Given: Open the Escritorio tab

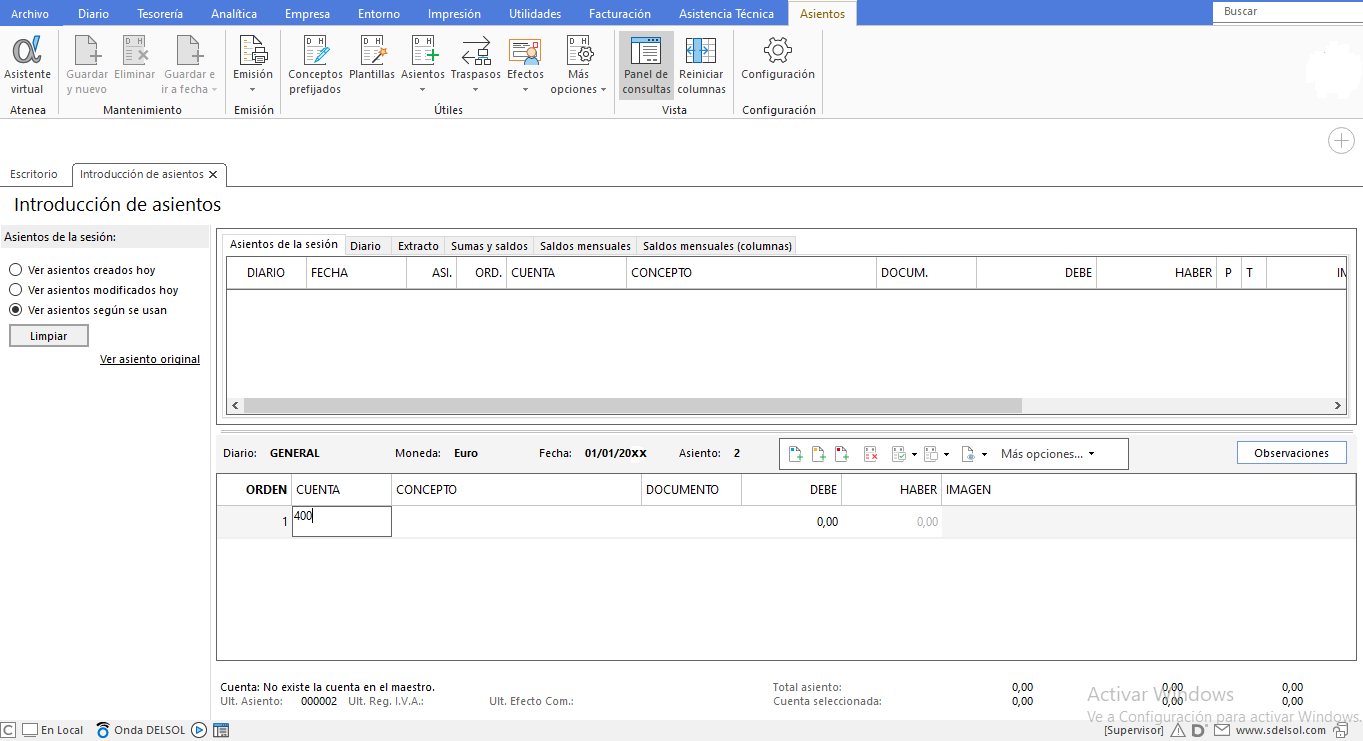Looking at the screenshot, I should point(34,174).
